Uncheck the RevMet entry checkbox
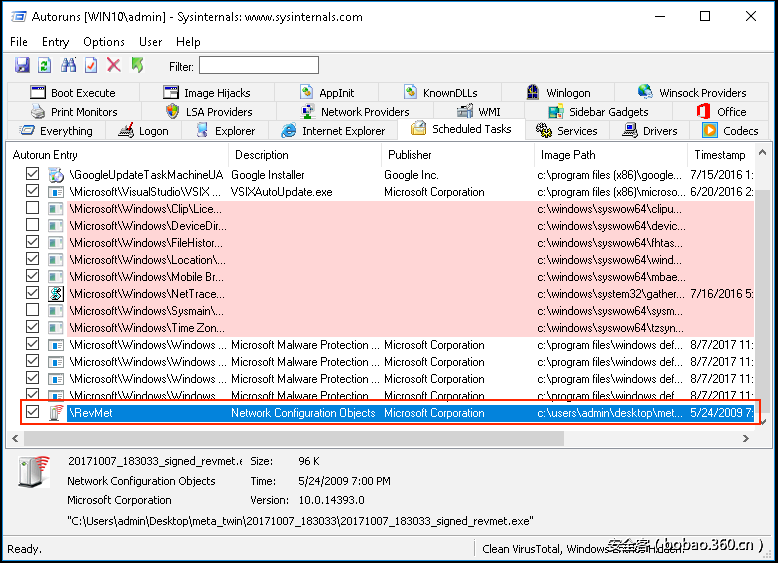Screen dimensions: 778x563 (32, 412)
